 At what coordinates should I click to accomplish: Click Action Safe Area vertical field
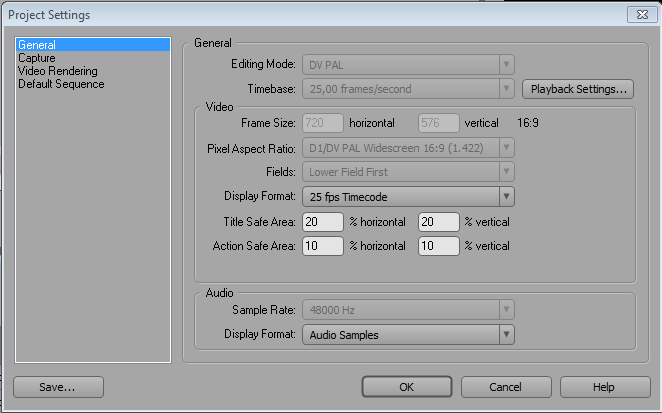[x=439, y=246]
